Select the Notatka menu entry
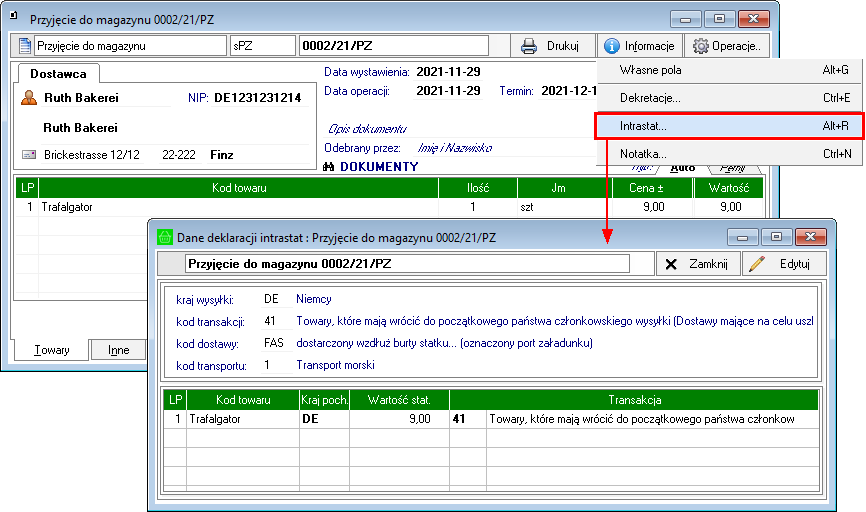 [643, 154]
